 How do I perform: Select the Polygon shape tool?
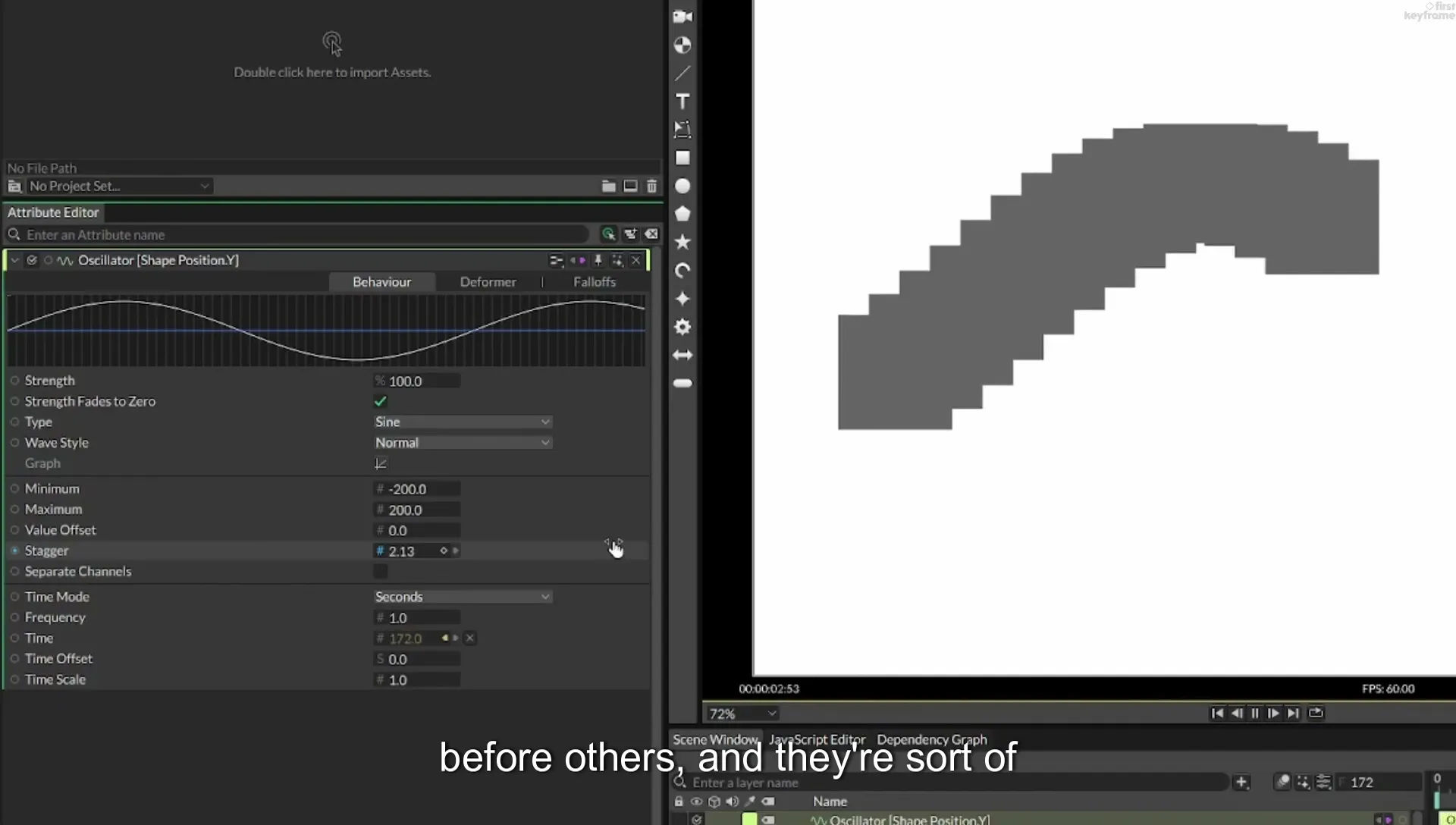tap(682, 214)
